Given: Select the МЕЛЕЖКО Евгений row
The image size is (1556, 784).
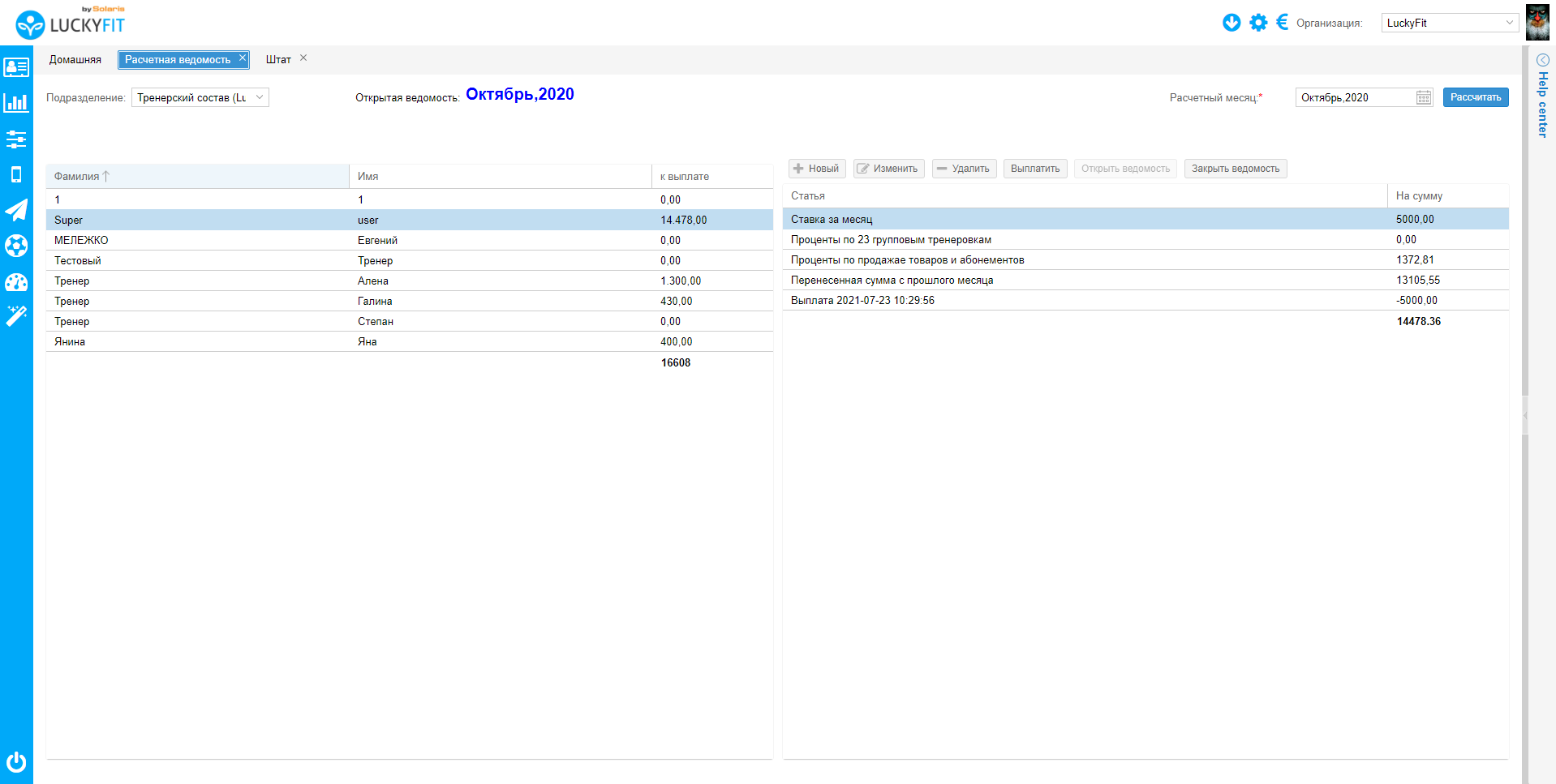Looking at the screenshot, I should pos(410,240).
